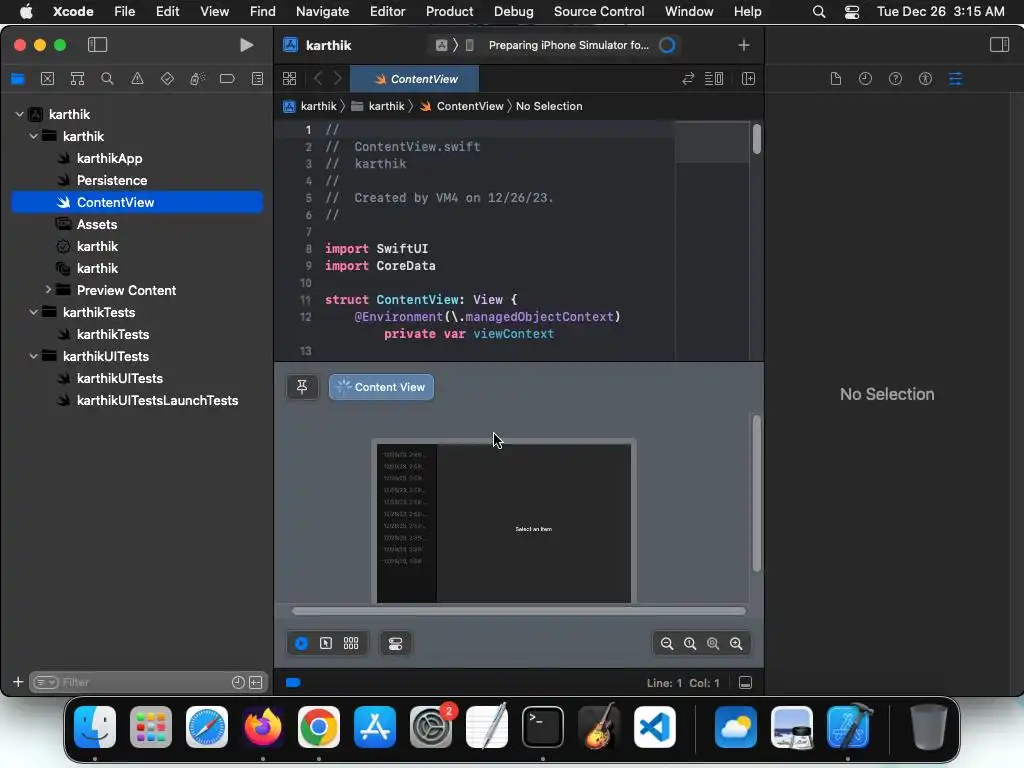Screen dimensions: 1024x768
Task: Switch to Live preview mode
Action: click(x=301, y=643)
